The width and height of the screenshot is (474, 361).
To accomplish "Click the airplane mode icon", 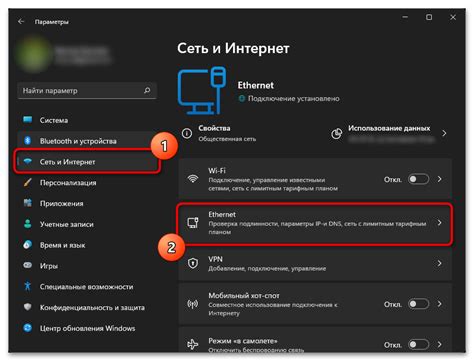I will [193, 345].
